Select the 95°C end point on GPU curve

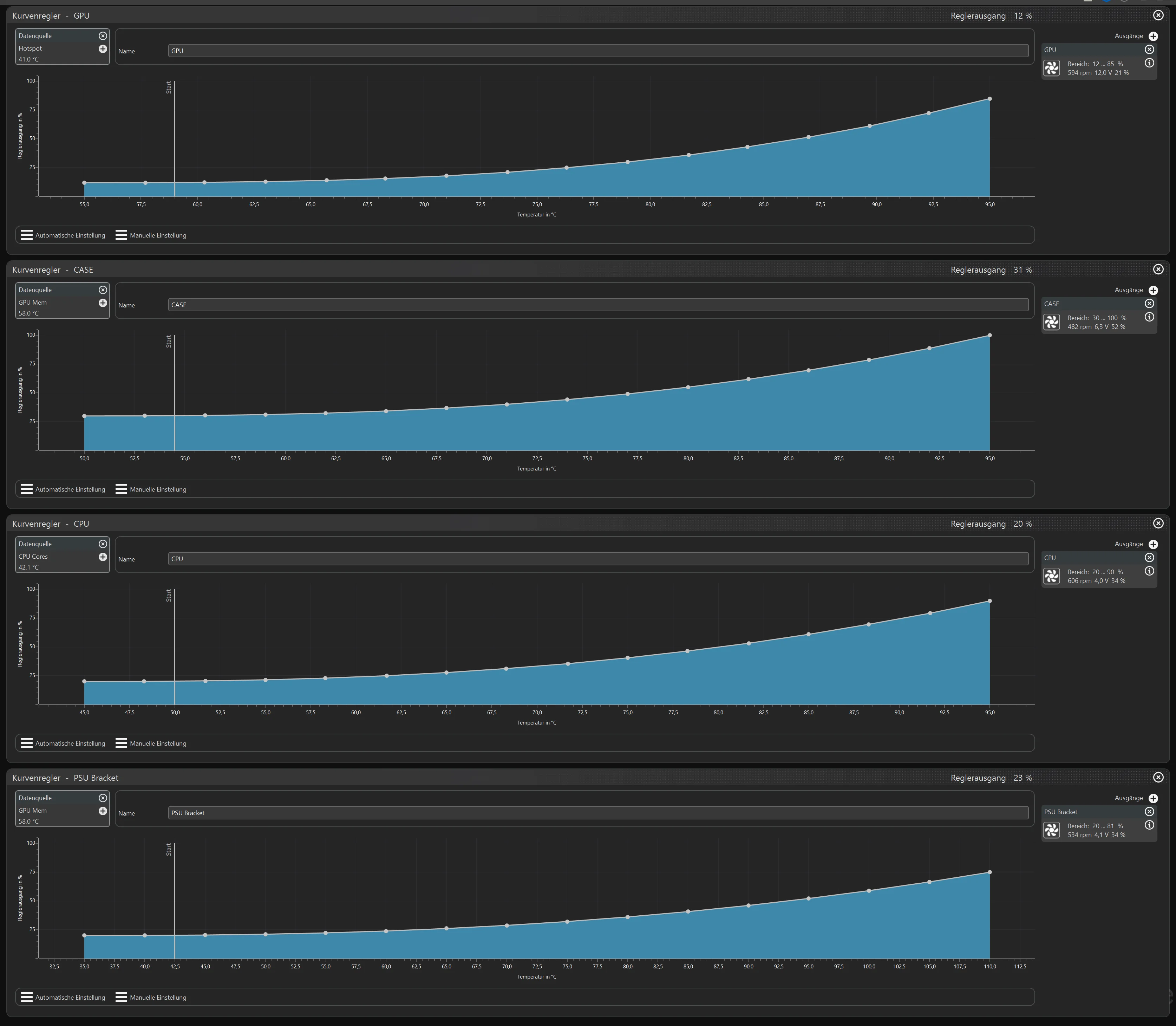pos(990,99)
